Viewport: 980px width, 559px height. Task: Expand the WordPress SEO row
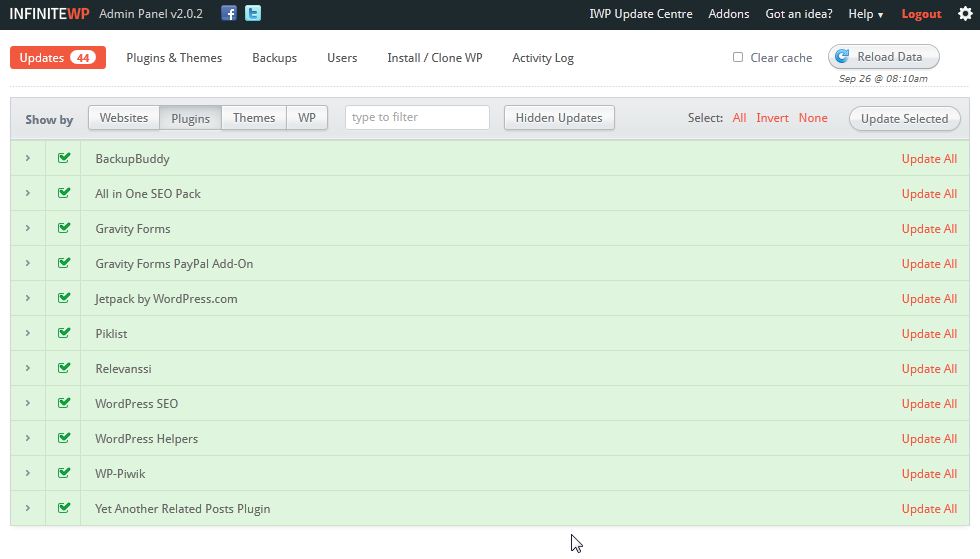coord(28,403)
